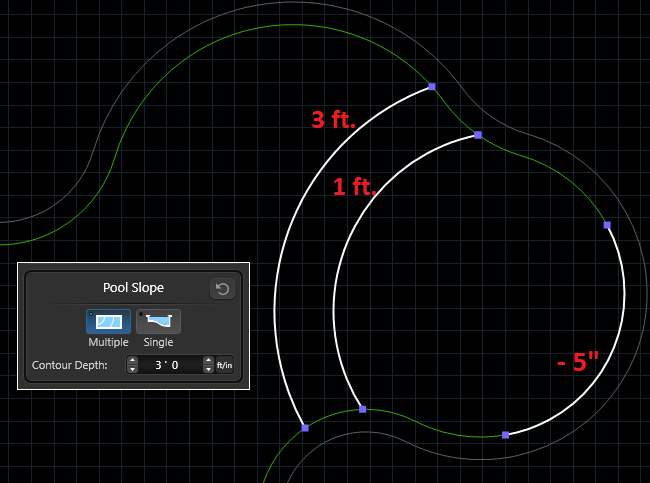
Task: Select the bottom control point of 1 ft. contour
Action: click(x=362, y=409)
